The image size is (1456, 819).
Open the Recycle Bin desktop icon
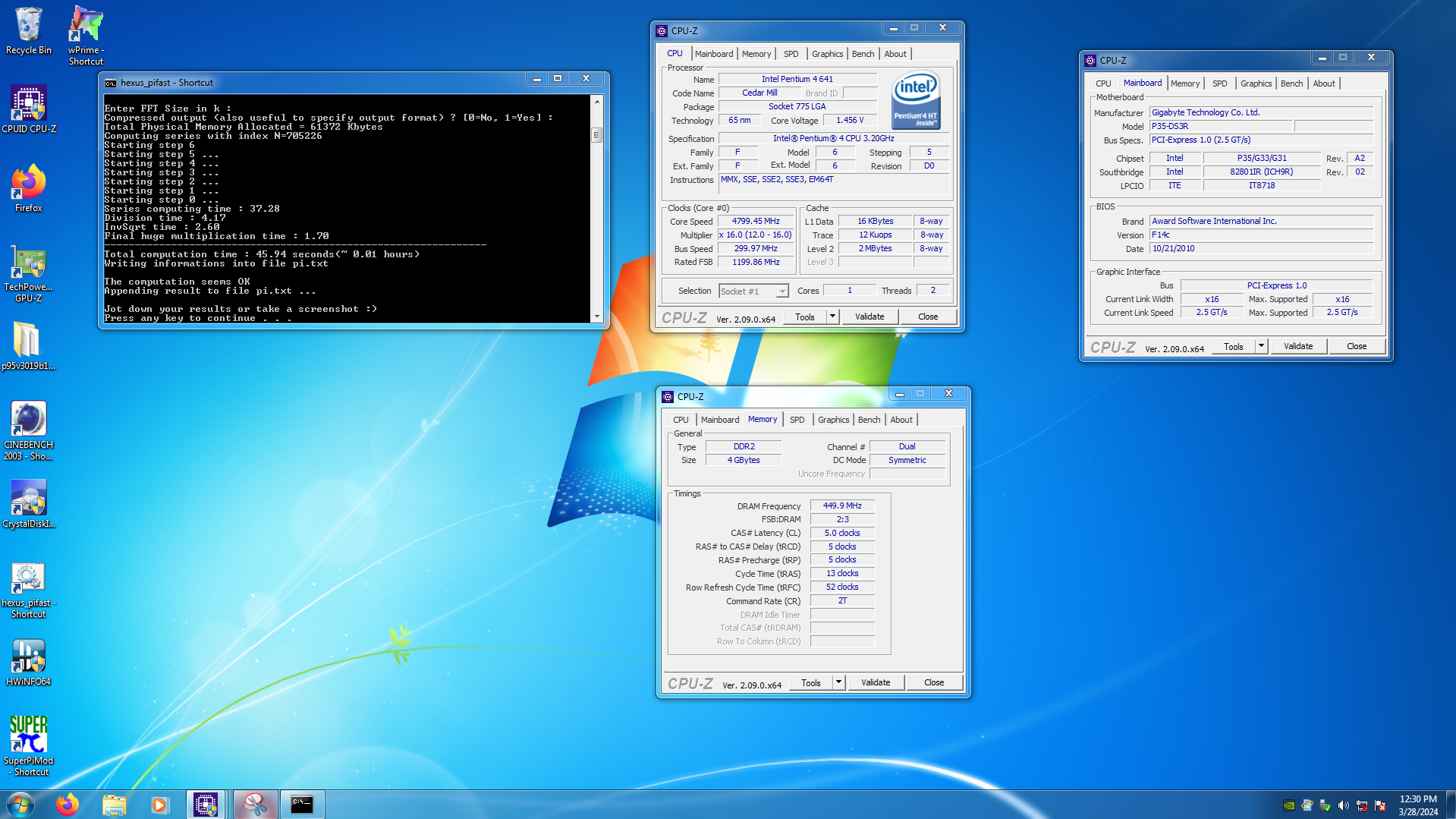tap(29, 30)
